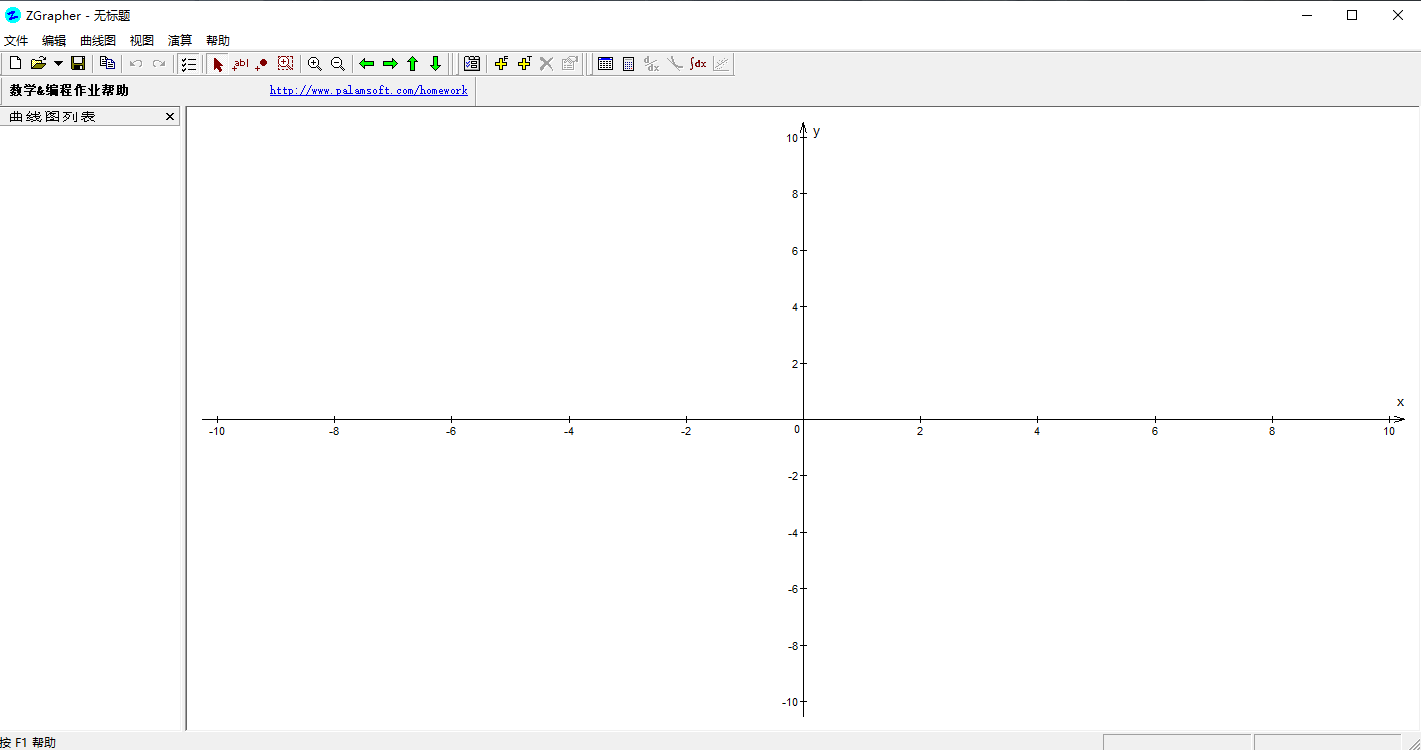This screenshot has width=1421, height=750.
Task: Click the origin of the coordinate plane
Action: [803, 420]
